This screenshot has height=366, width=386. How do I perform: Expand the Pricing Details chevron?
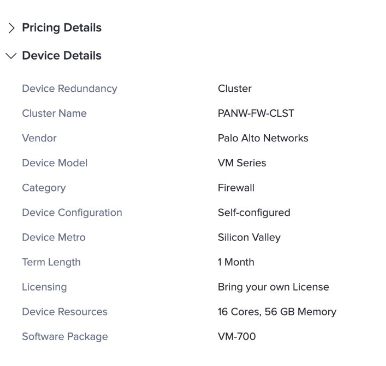(x=11, y=28)
